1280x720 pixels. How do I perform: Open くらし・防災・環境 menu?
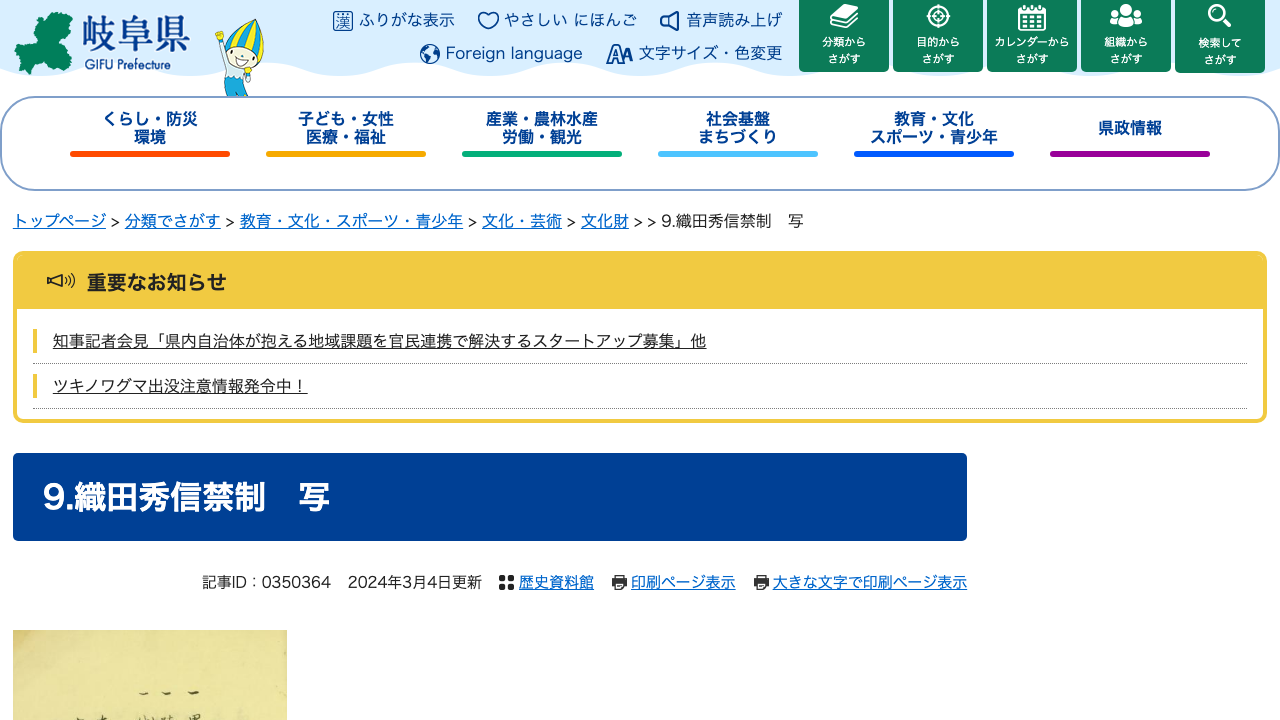pos(150,132)
